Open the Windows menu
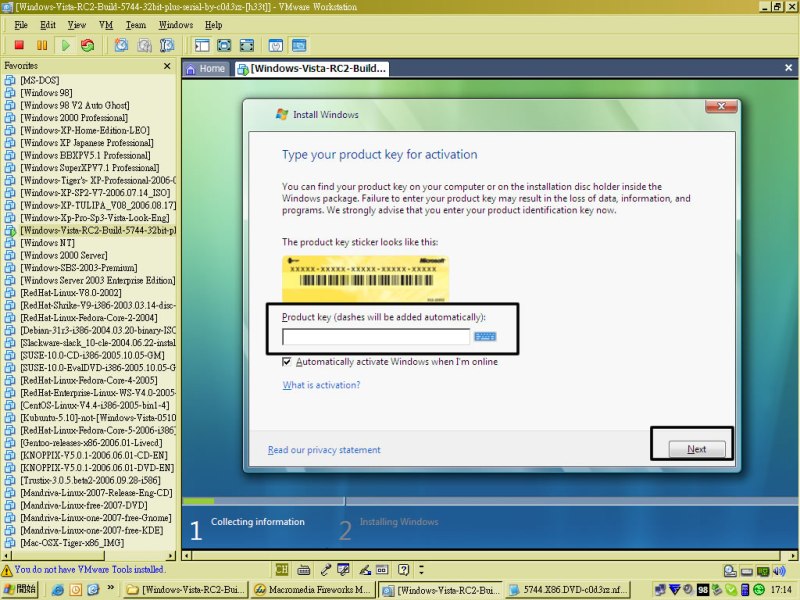The height and width of the screenshot is (600, 800). click(x=176, y=25)
